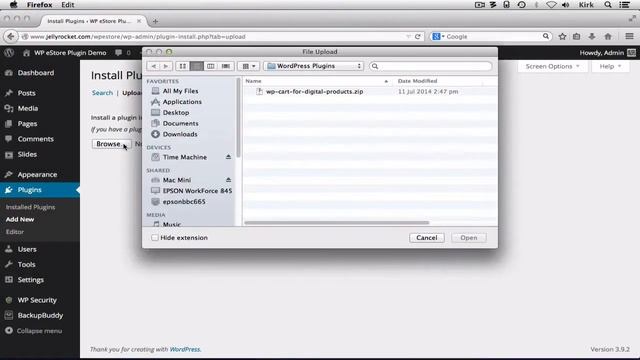Click Firefox back button
Image resolution: width=640 pixels, height=360 pixels.
coord(11,37)
